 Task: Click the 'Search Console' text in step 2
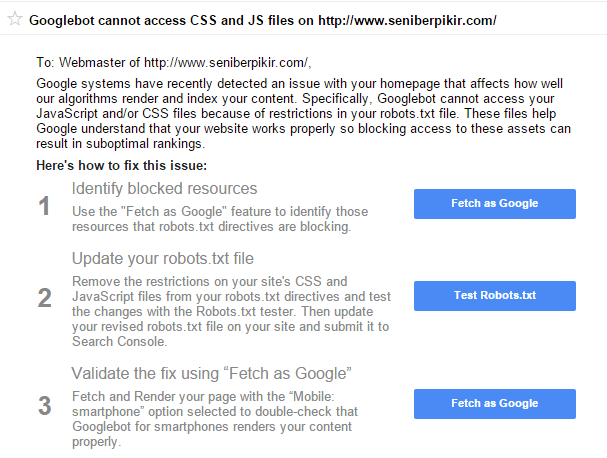(x=119, y=341)
